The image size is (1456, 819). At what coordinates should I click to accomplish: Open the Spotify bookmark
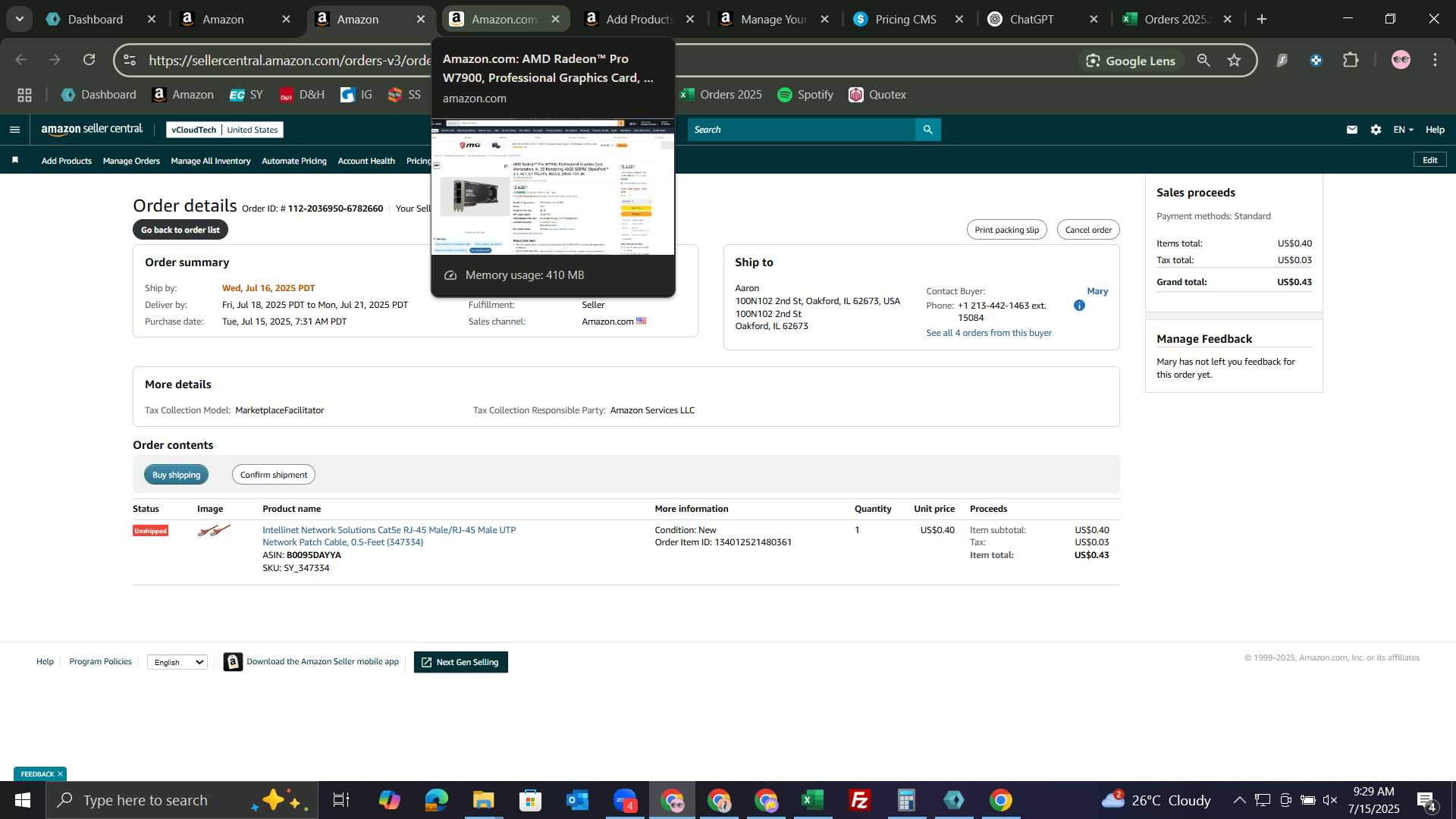click(805, 95)
